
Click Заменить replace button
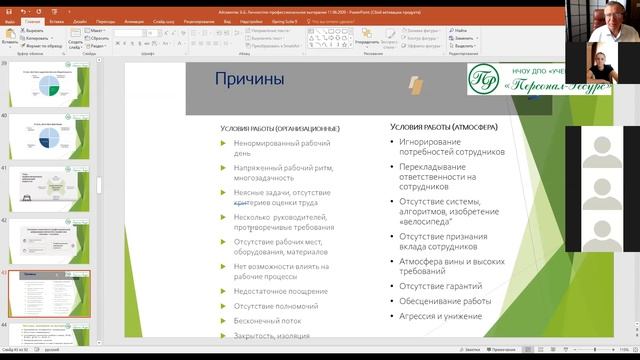click(x=461, y=38)
